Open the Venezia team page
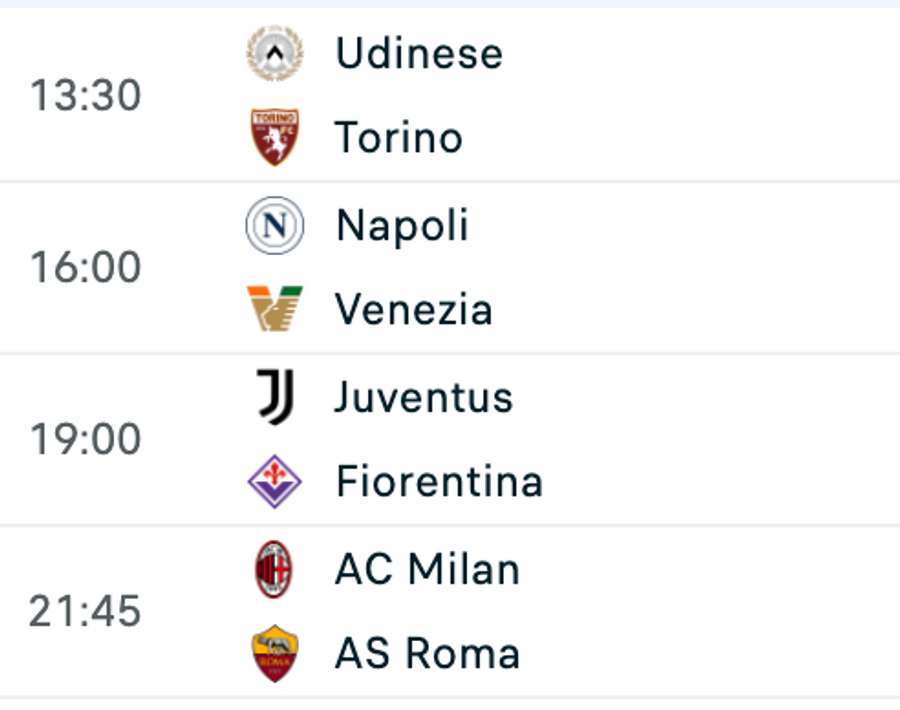Image resolution: width=900 pixels, height=710 pixels. pos(413,309)
